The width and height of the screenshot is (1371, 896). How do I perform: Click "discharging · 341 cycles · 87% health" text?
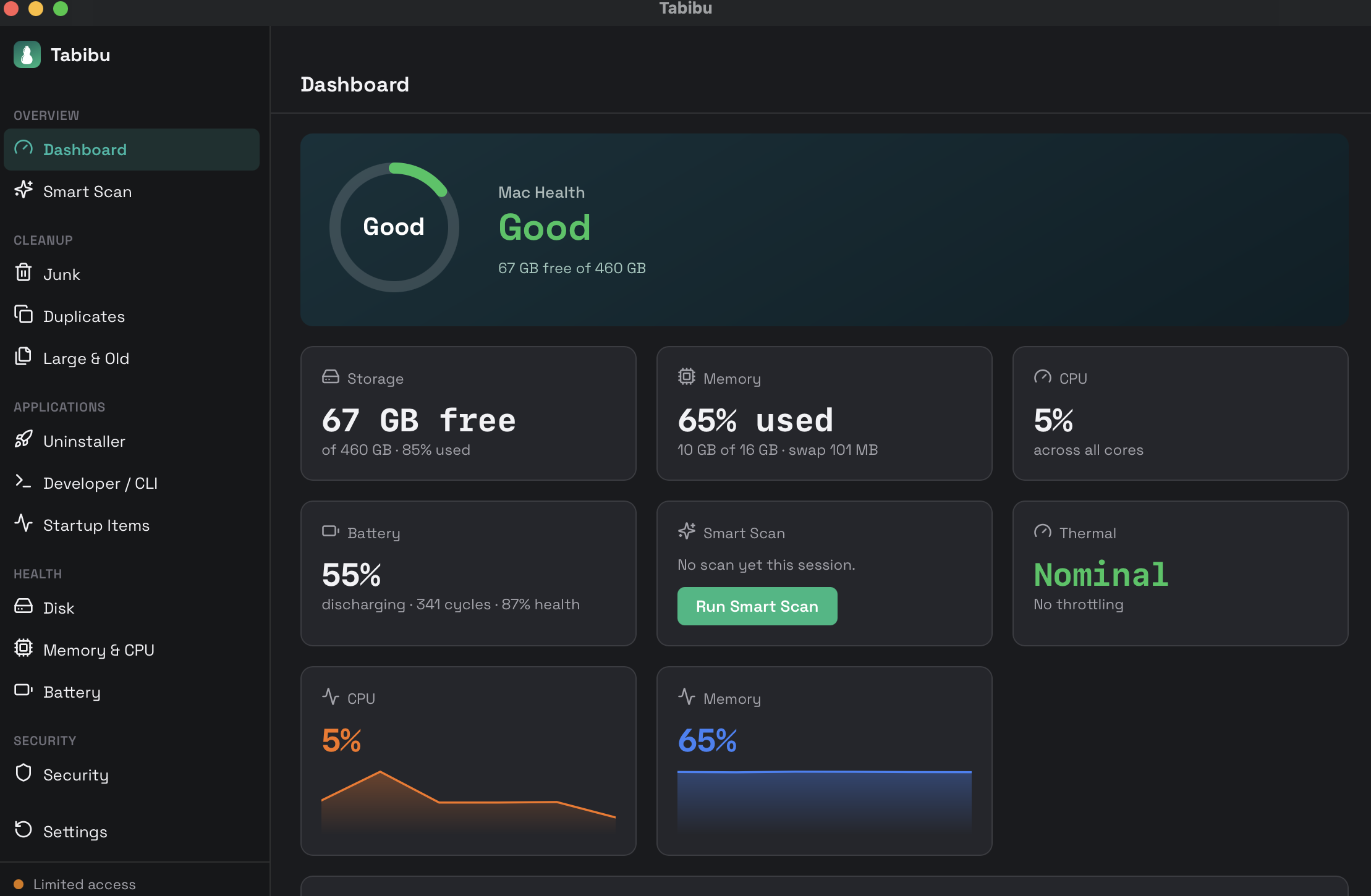coord(451,604)
